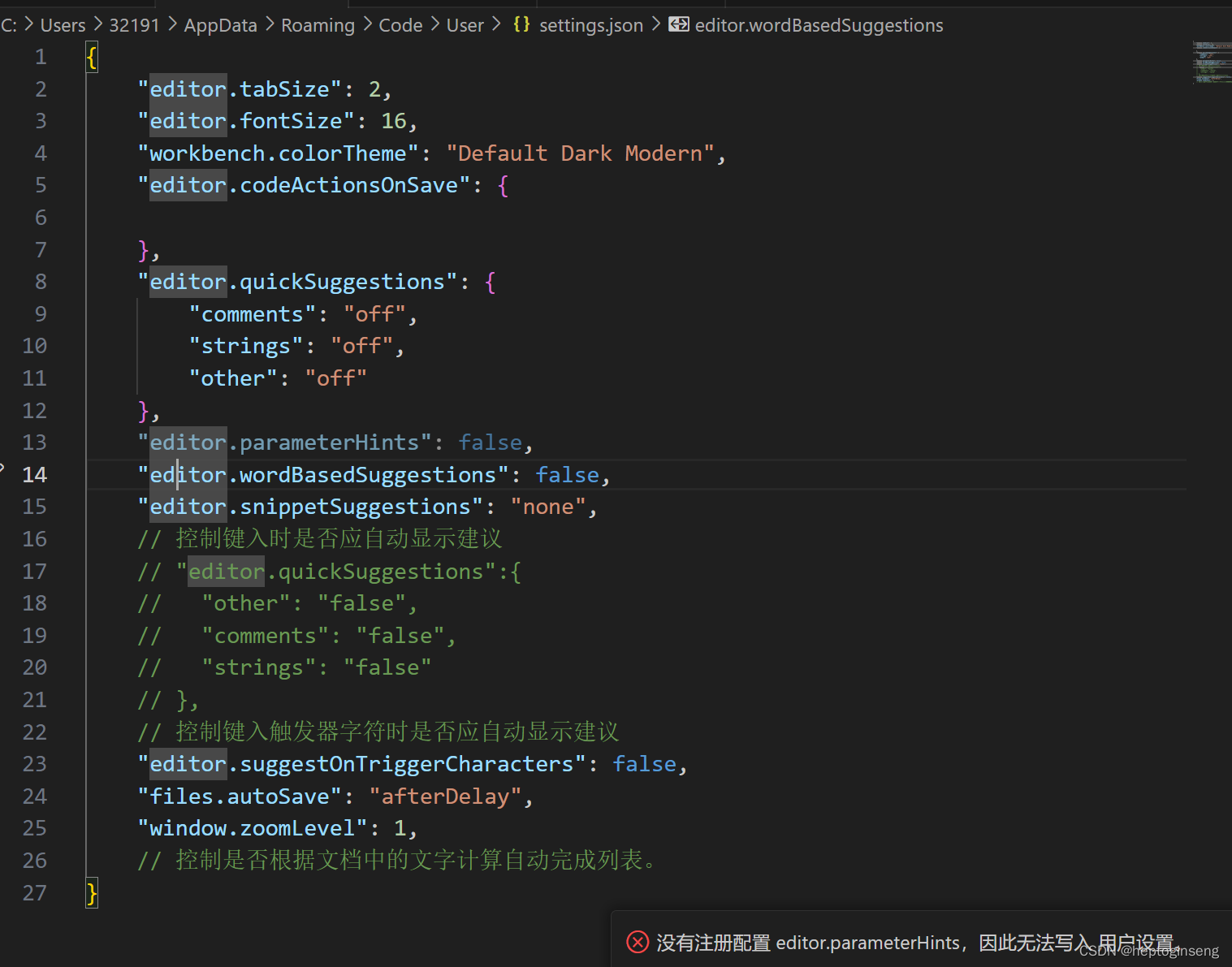This screenshot has width=1232, height=967.
Task: Click the editor.wordBasedSuggestions breadcrumb label
Action: coord(819,24)
